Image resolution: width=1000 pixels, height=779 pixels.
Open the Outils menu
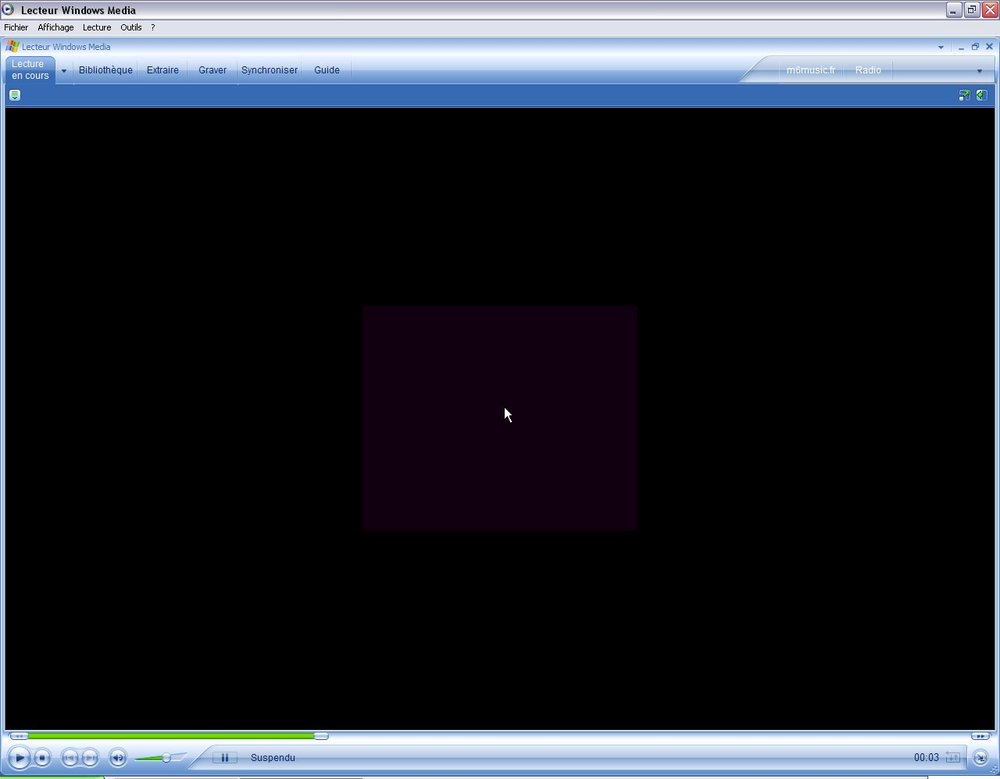pyautogui.click(x=131, y=27)
